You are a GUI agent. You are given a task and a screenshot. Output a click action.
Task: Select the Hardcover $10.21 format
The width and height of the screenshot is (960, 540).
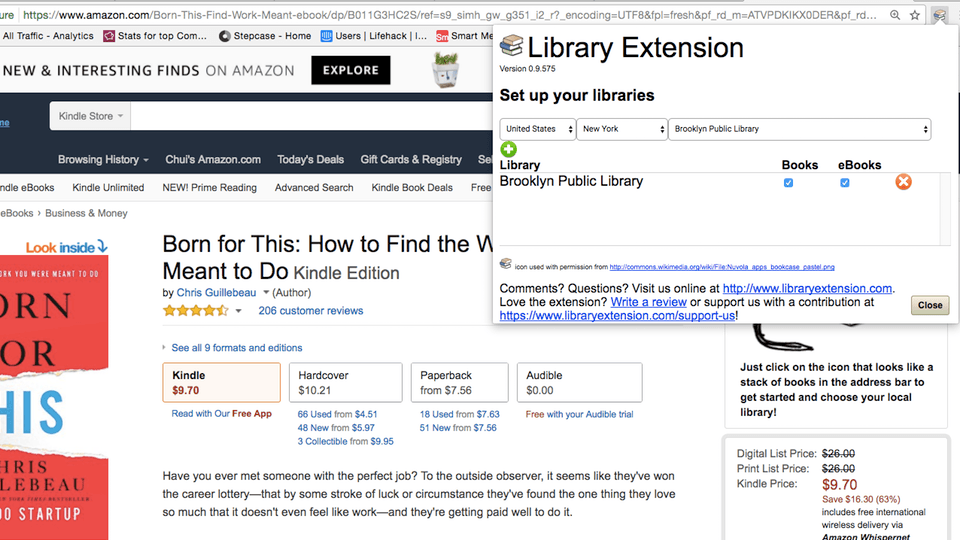pyautogui.click(x=345, y=383)
